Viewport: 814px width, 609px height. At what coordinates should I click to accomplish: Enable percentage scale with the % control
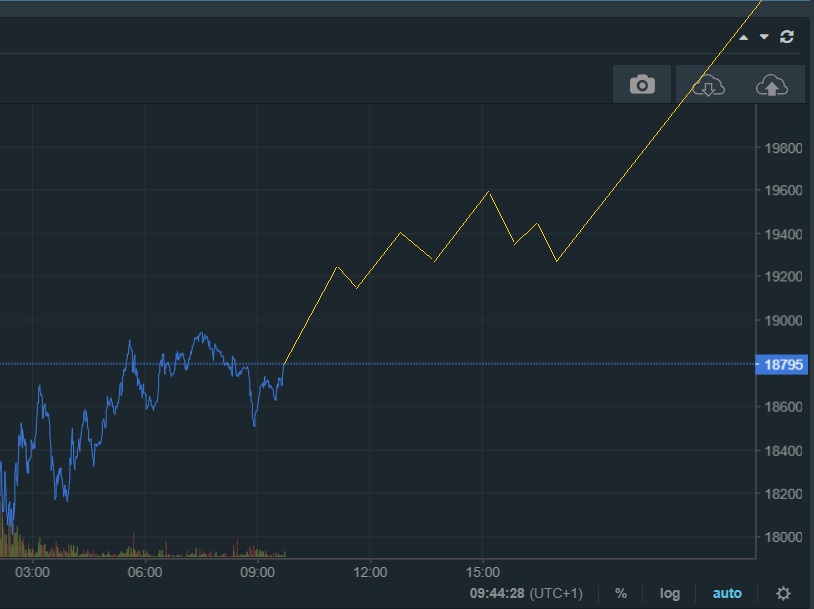click(620, 592)
